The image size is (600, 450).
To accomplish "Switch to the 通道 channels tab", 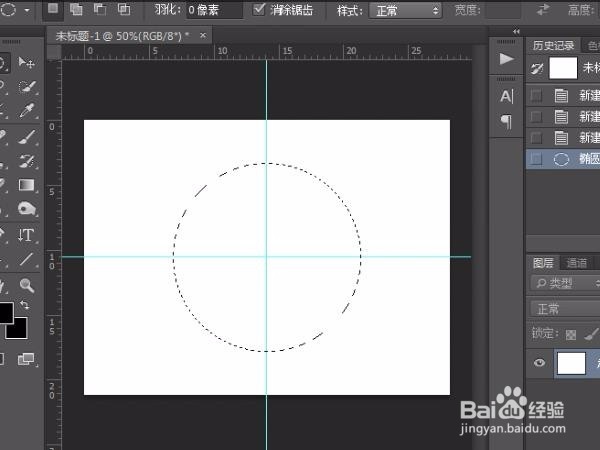I will [576, 263].
